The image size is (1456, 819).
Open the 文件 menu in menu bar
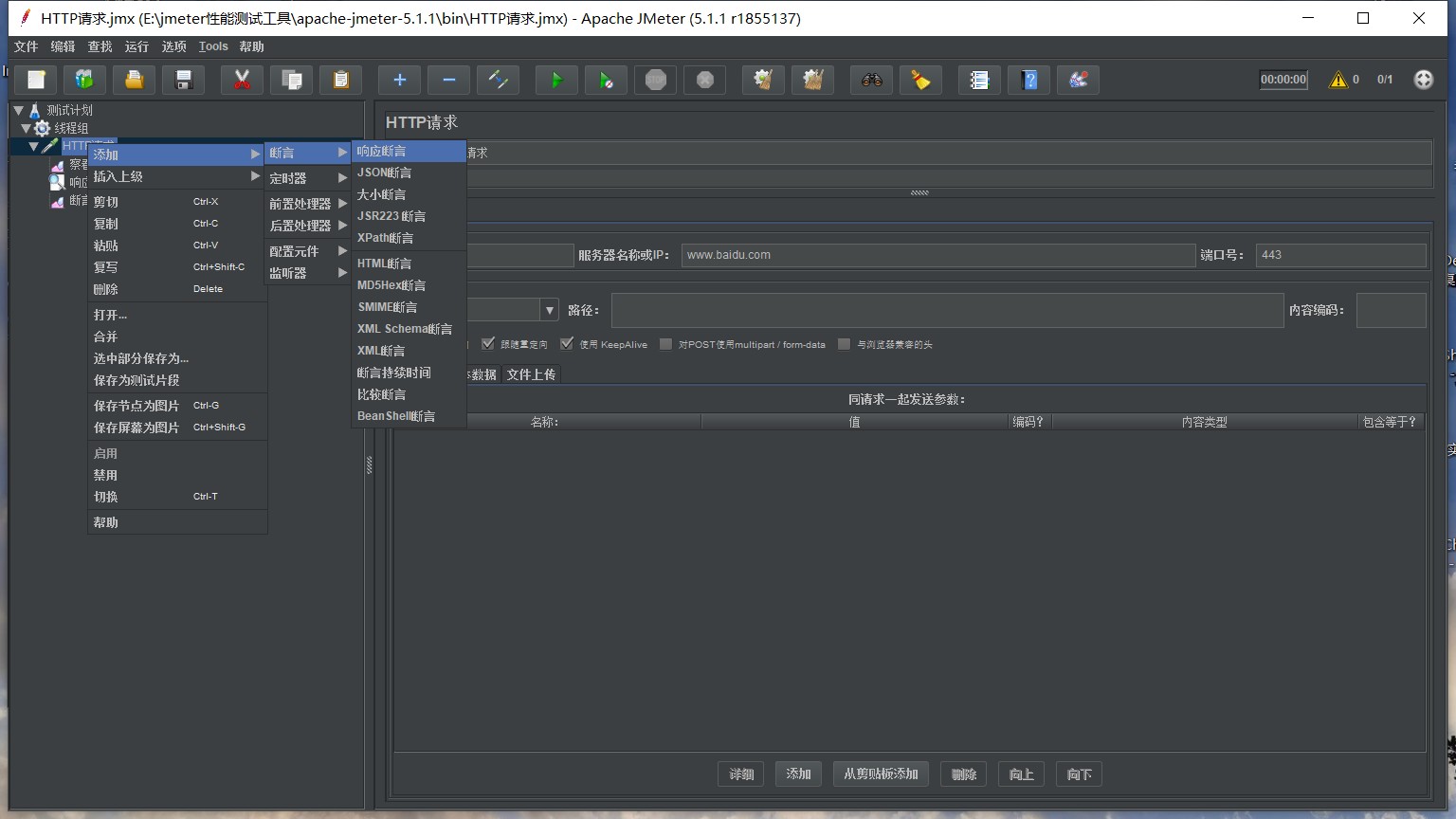(27, 46)
